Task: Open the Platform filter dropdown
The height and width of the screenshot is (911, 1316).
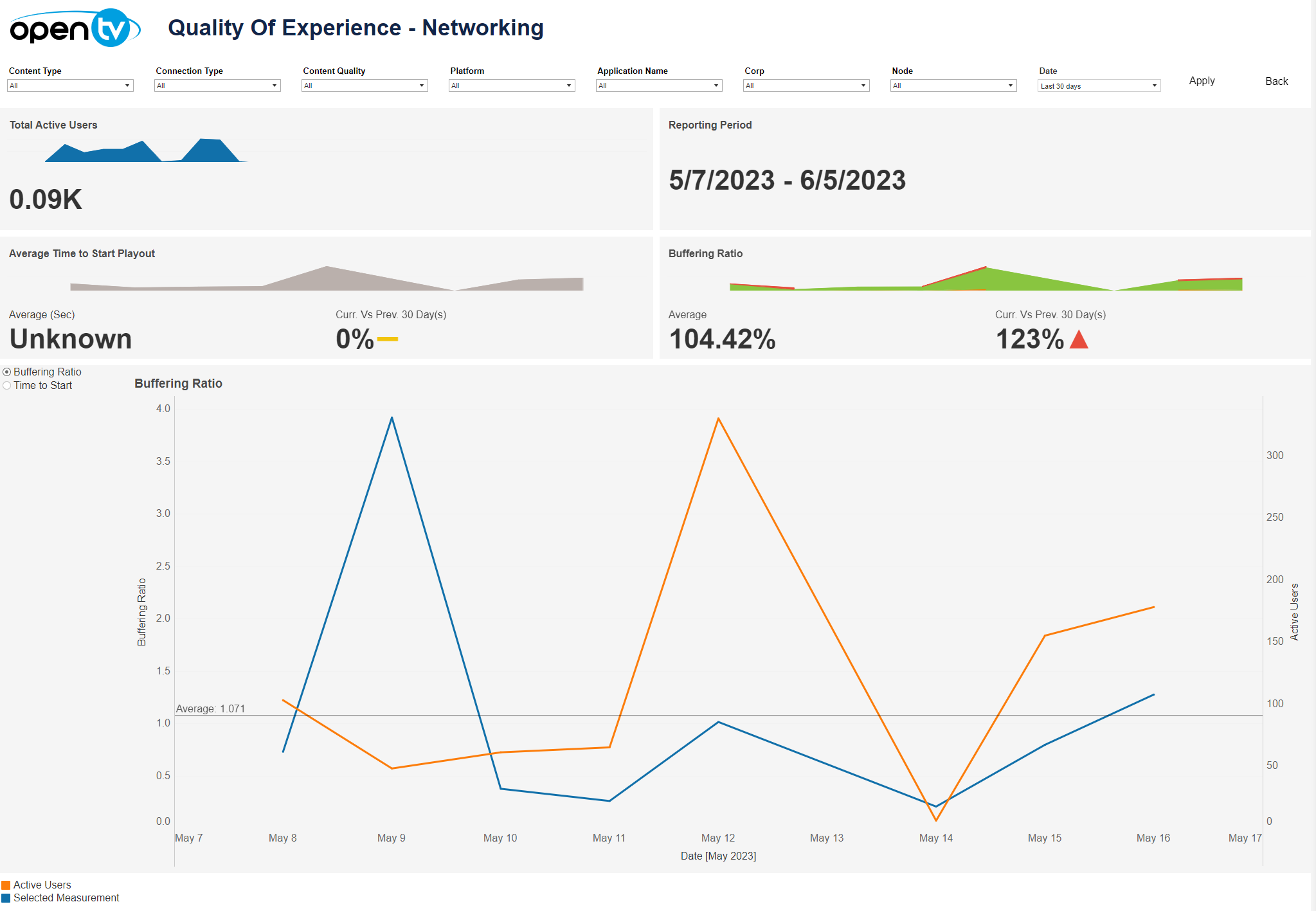Action: pos(512,86)
